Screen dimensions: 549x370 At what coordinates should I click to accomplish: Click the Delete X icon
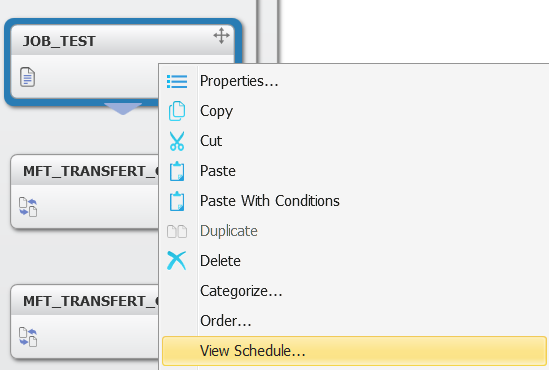(x=176, y=261)
